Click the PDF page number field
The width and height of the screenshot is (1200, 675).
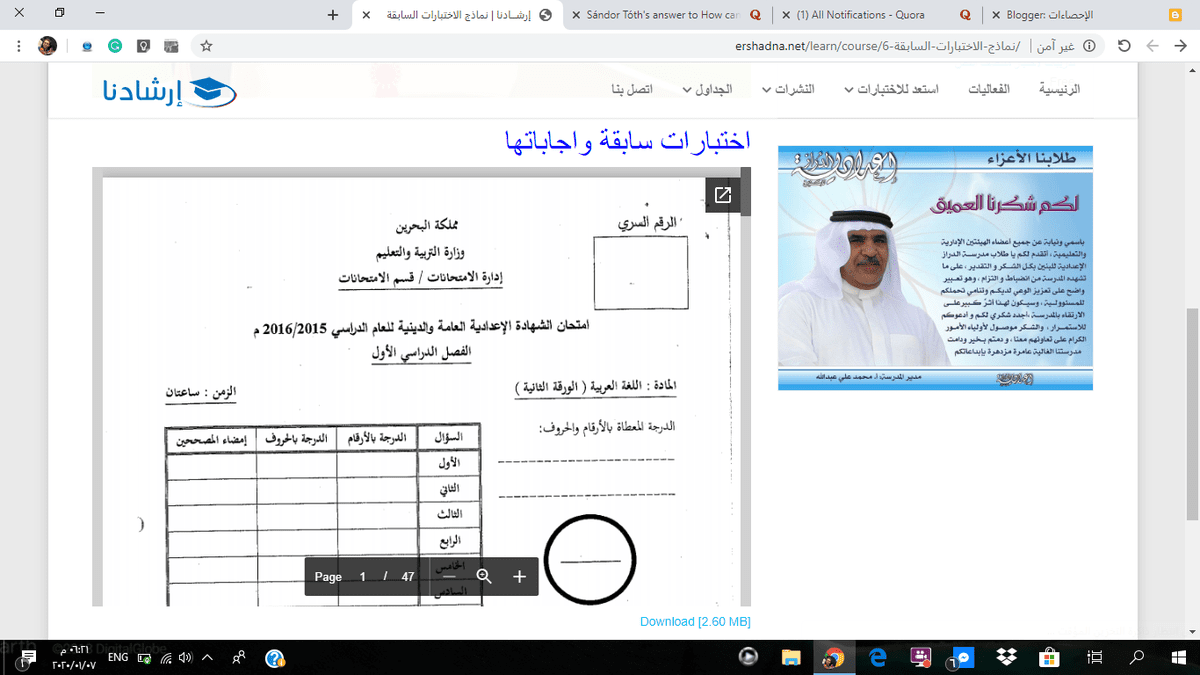pyautogui.click(x=363, y=577)
